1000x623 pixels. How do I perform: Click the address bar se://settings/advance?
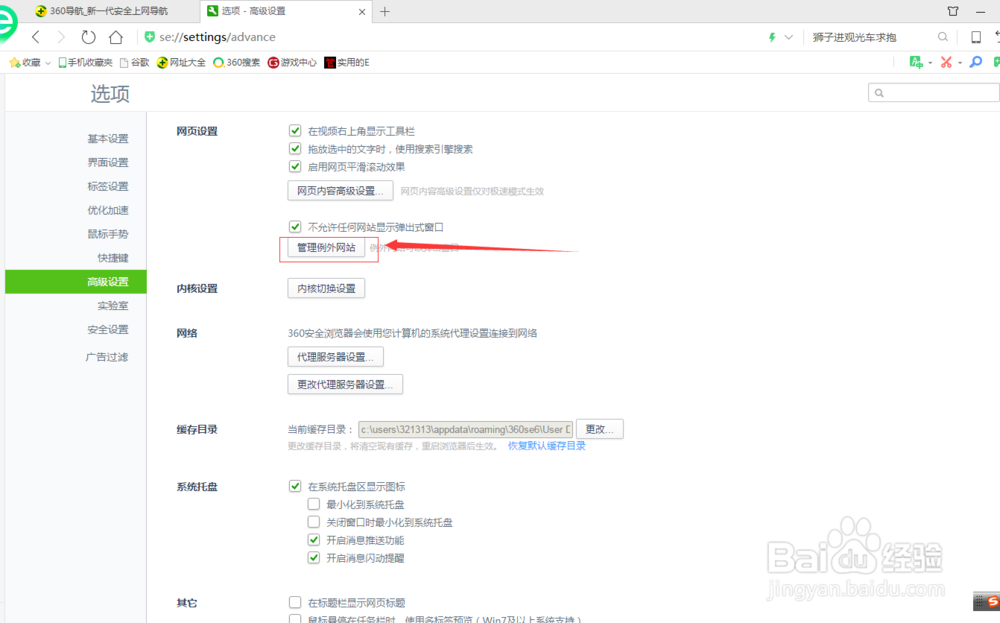pos(217,37)
